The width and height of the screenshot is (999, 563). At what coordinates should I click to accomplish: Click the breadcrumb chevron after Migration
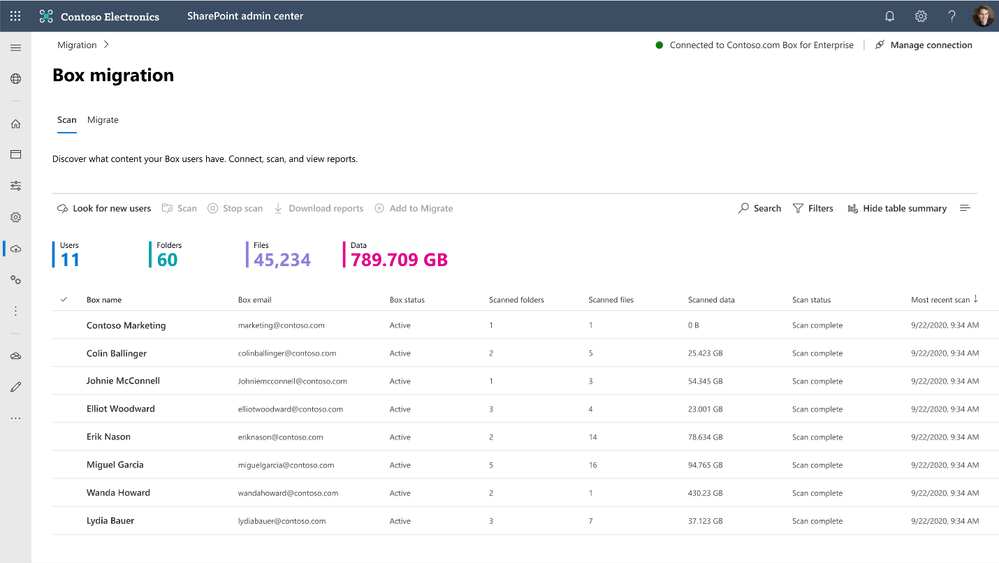pyautogui.click(x=106, y=45)
